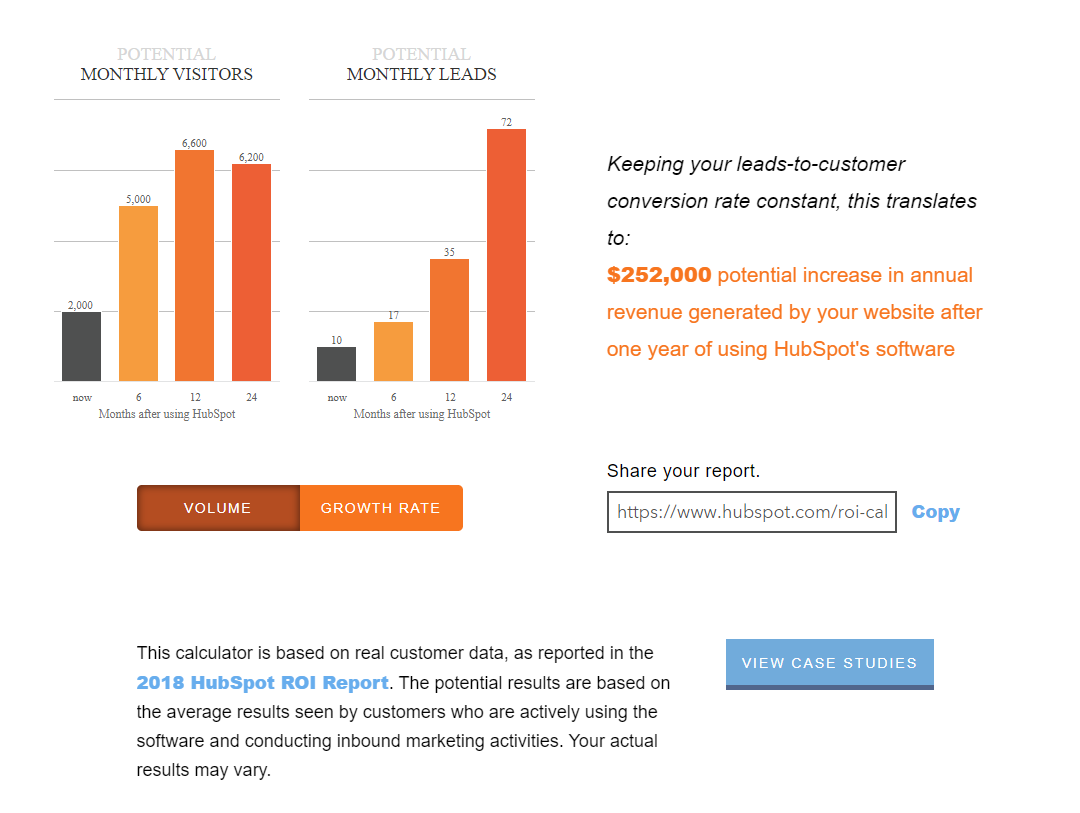Click the Potential Monthly Leads chart title

421,64
